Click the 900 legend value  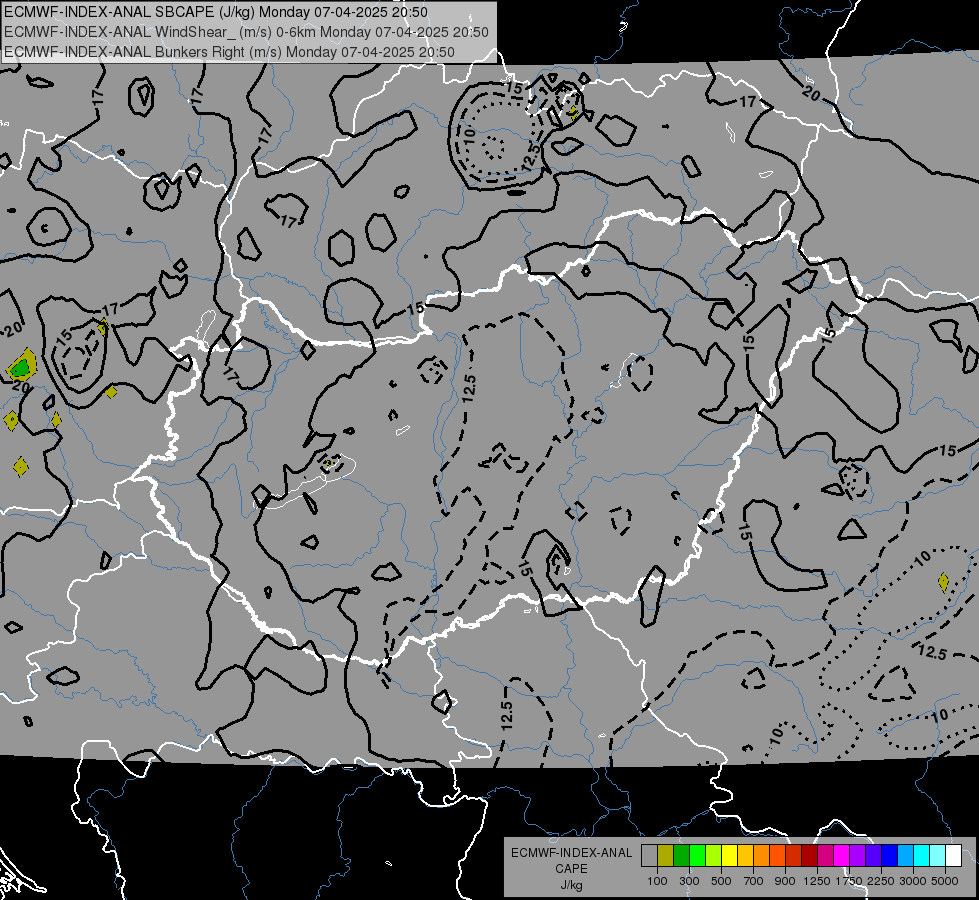point(785,881)
